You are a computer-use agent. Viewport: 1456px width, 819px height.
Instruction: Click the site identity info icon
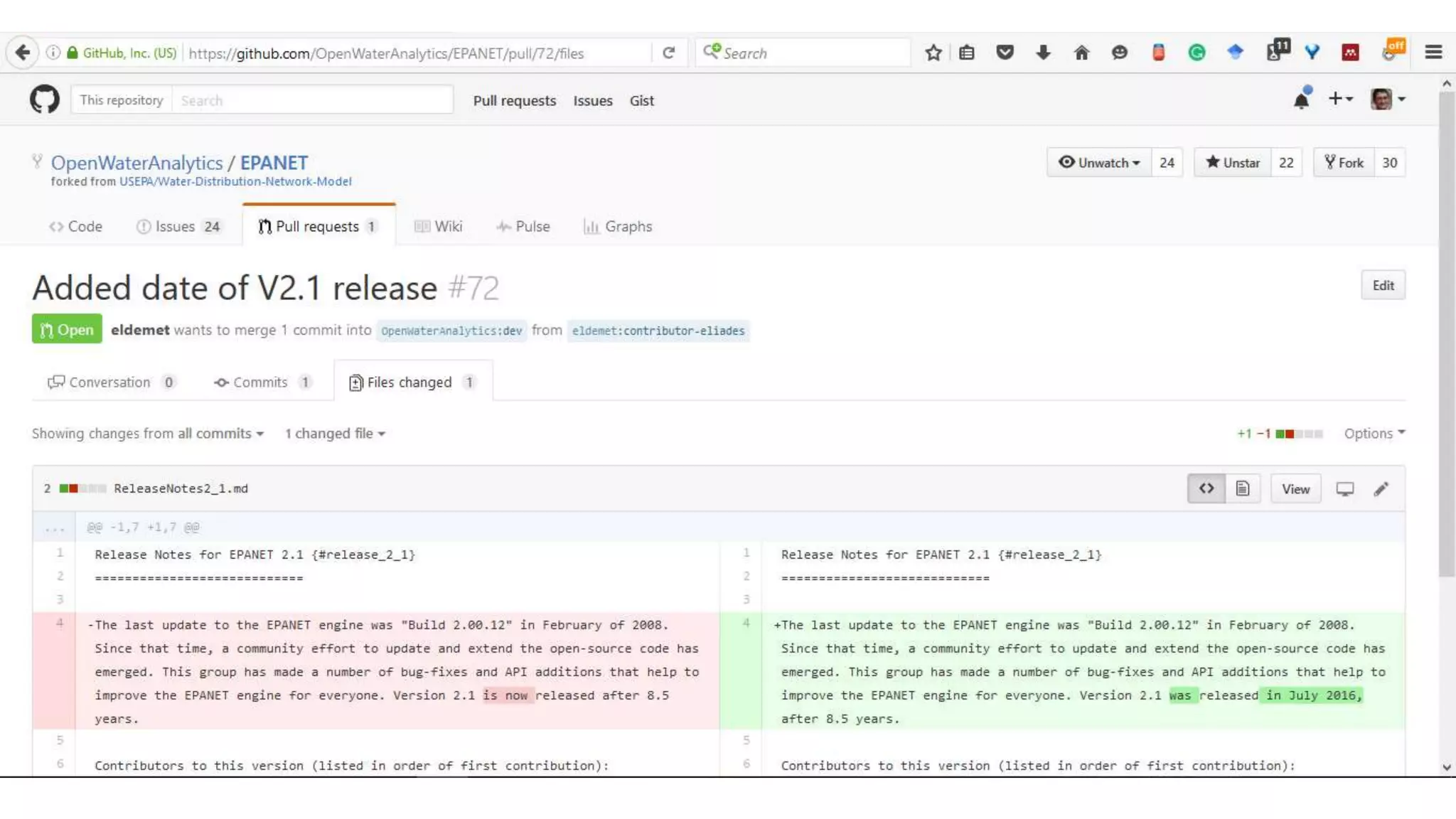click(x=53, y=53)
